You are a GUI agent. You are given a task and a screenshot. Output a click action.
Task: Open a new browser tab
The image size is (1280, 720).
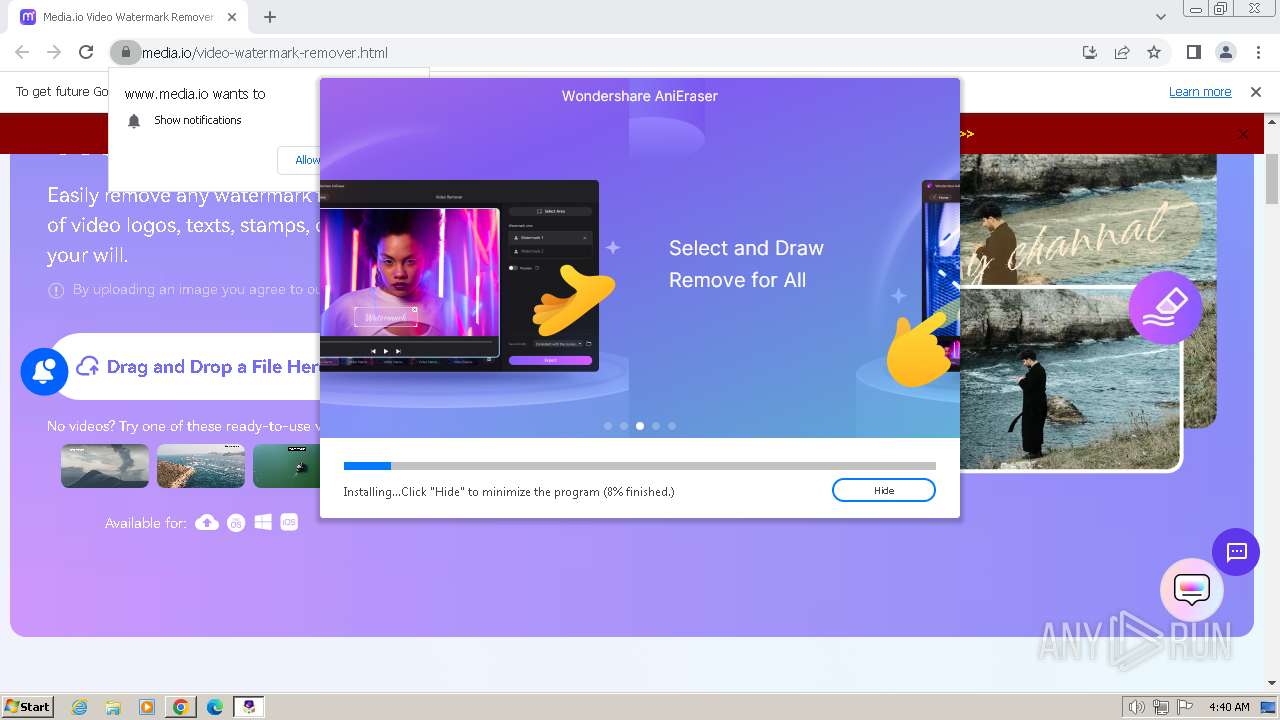click(270, 17)
